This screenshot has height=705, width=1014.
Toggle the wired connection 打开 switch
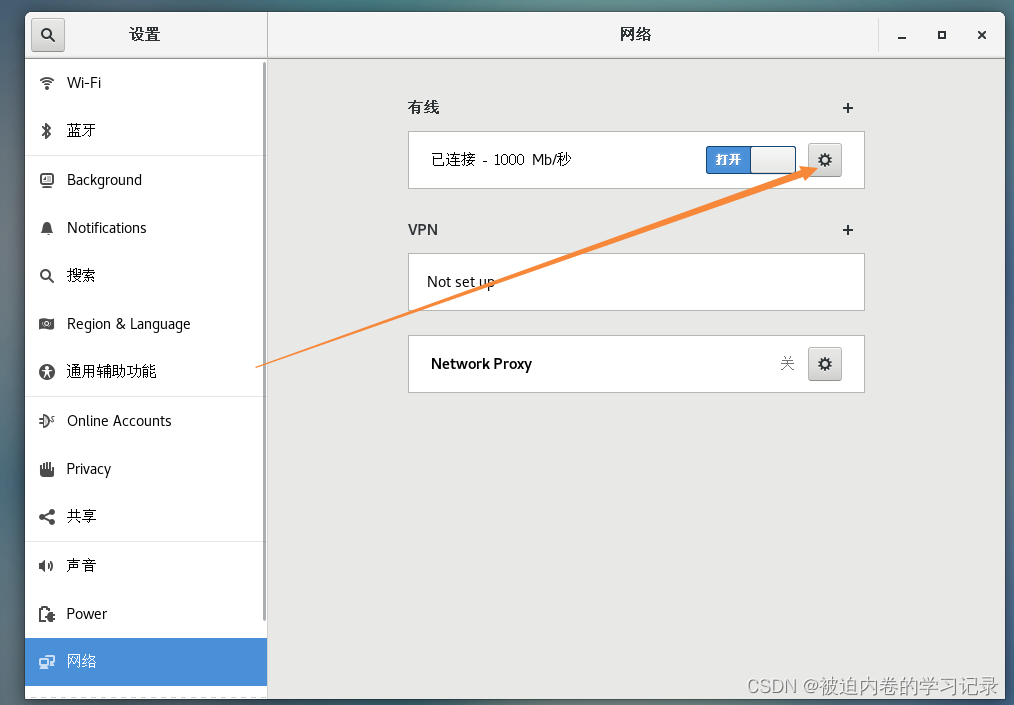751,160
